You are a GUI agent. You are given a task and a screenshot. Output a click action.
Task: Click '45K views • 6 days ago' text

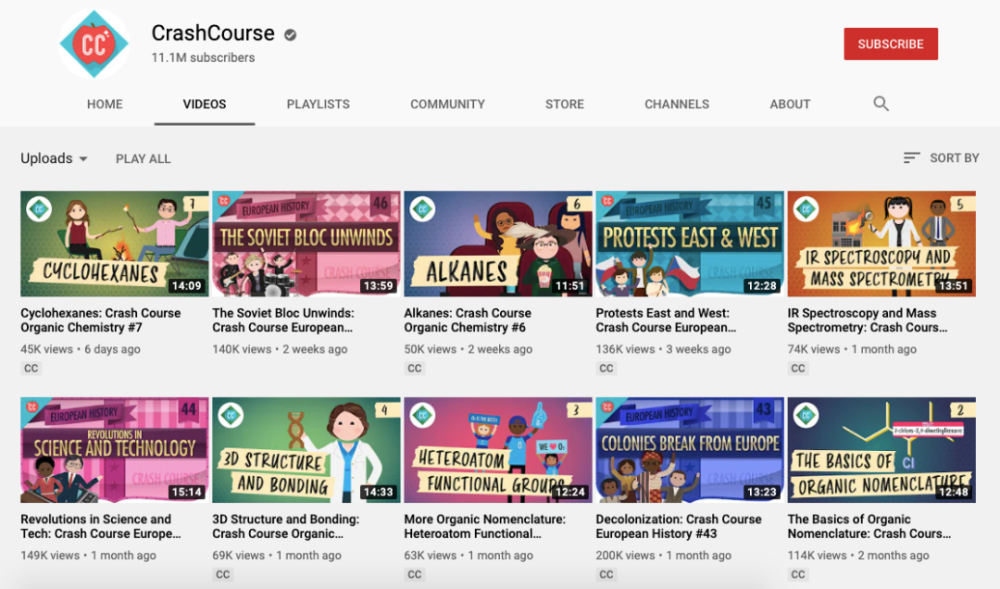pos(80,349)
